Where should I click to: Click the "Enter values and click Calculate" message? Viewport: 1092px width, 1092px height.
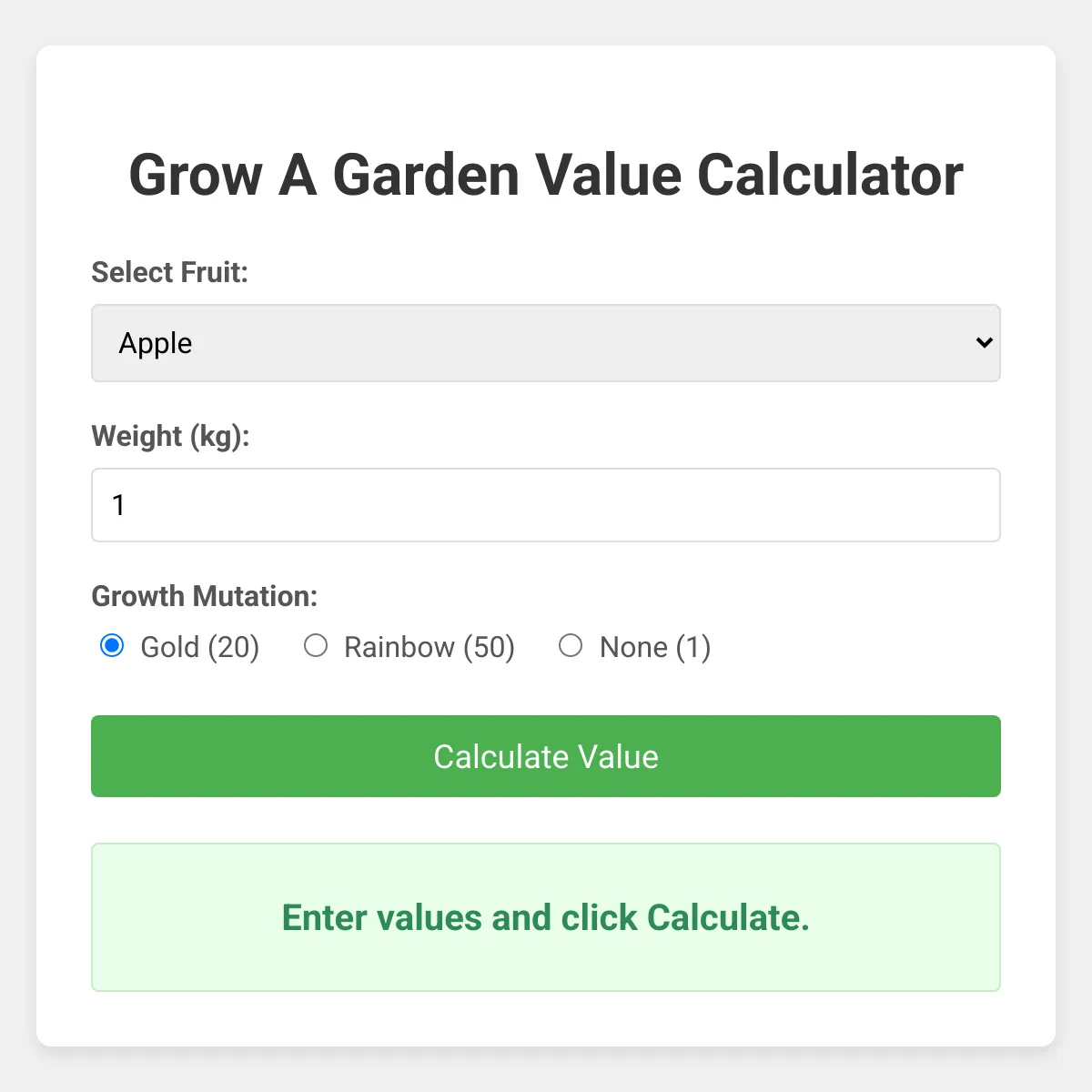tap(546, 917)
